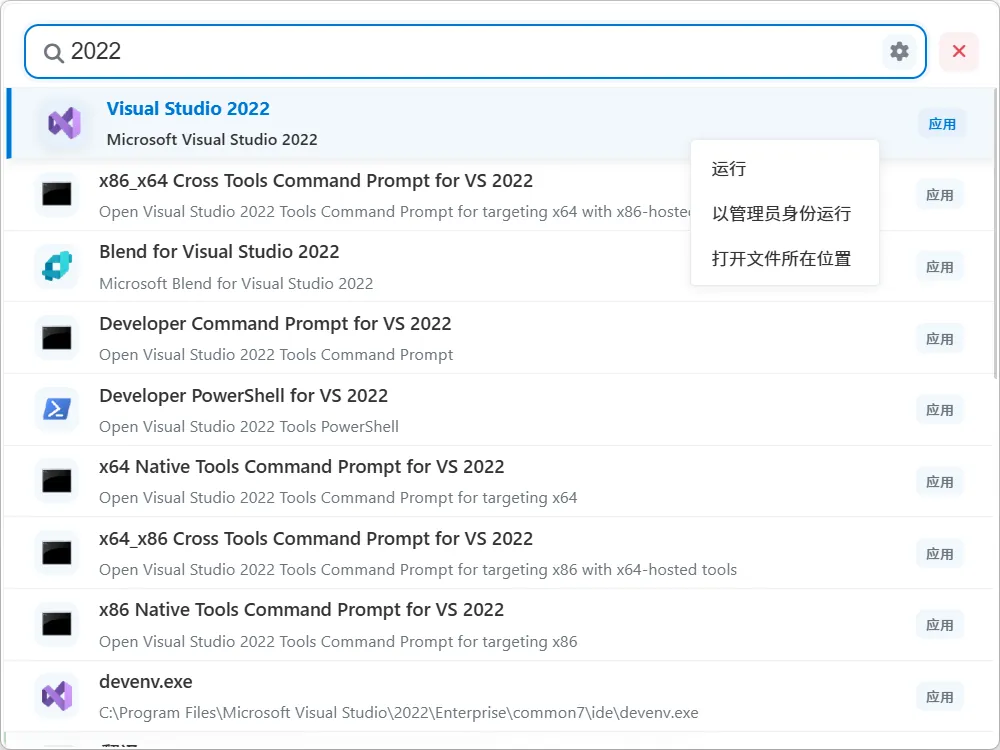Click the 应用 tag on x64_x86 Cross Tools row

(x=940, y=554)
